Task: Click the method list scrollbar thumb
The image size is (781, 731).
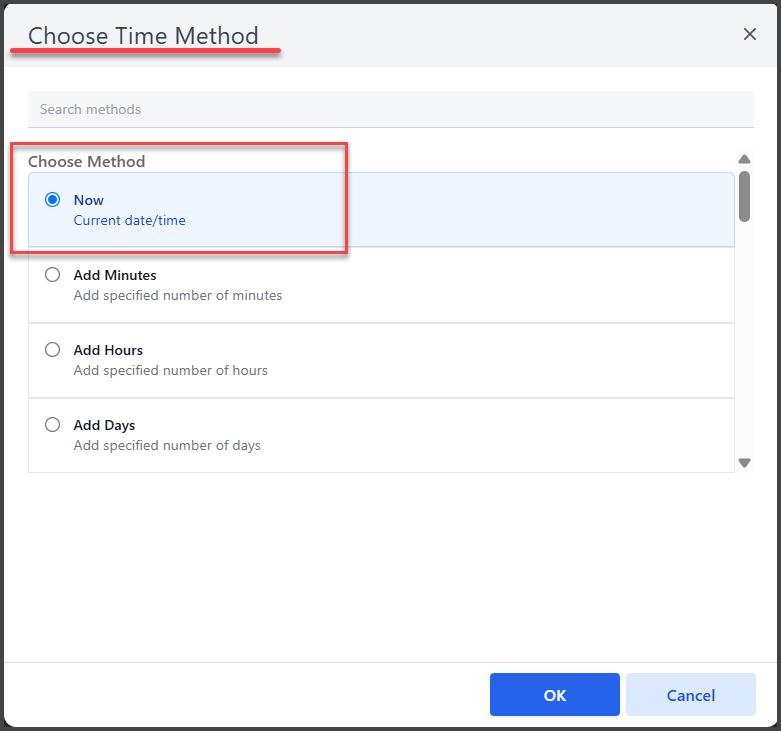Action: tap(744, 196)
